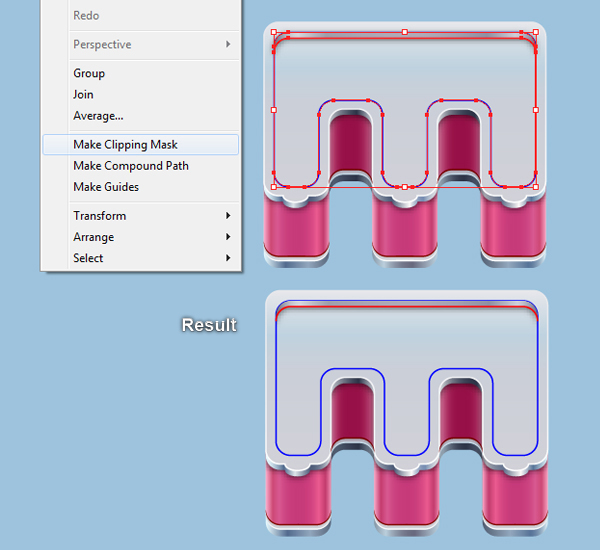
Task: Select Join in the context menu
Action: tap(140, 94)
